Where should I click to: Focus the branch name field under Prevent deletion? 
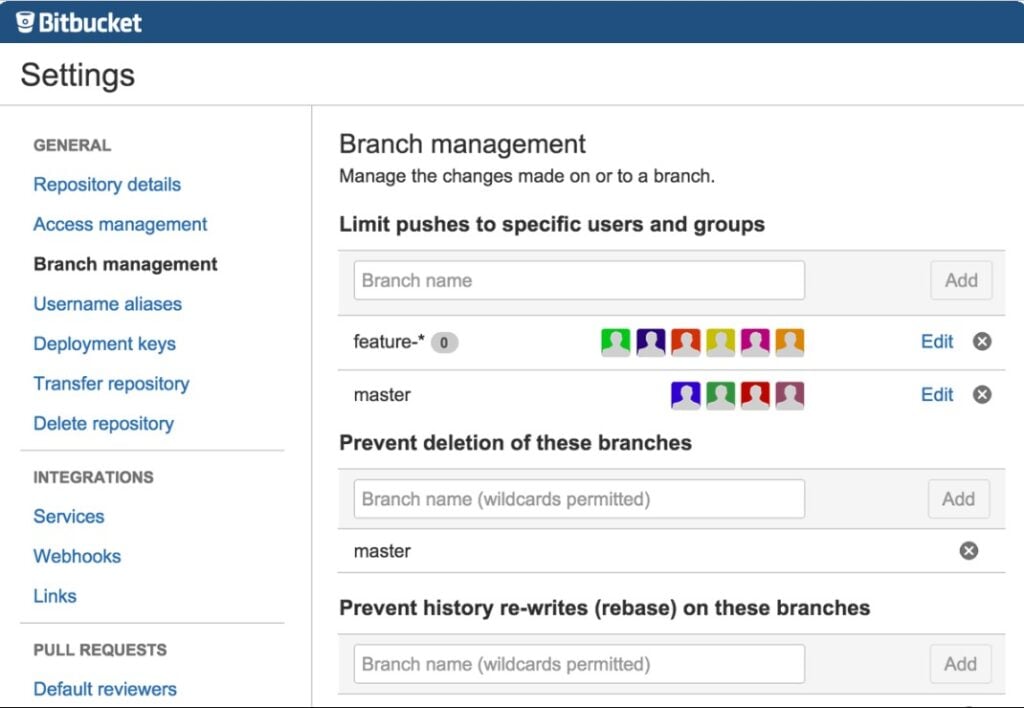pyautogui.click(x=579, y=499)
